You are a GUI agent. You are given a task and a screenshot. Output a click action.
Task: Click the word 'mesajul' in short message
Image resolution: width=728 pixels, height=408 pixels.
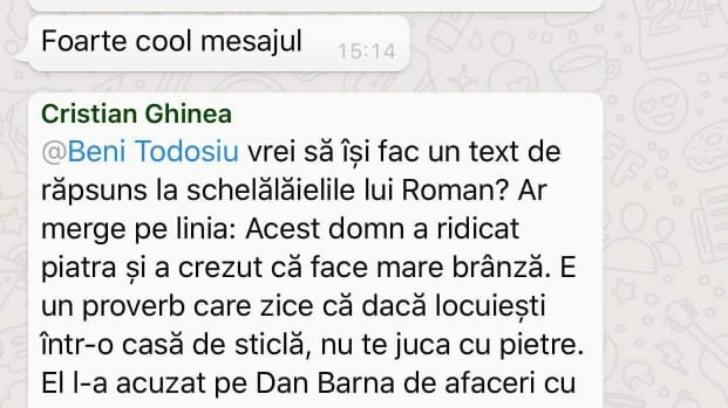pos(251,41)
